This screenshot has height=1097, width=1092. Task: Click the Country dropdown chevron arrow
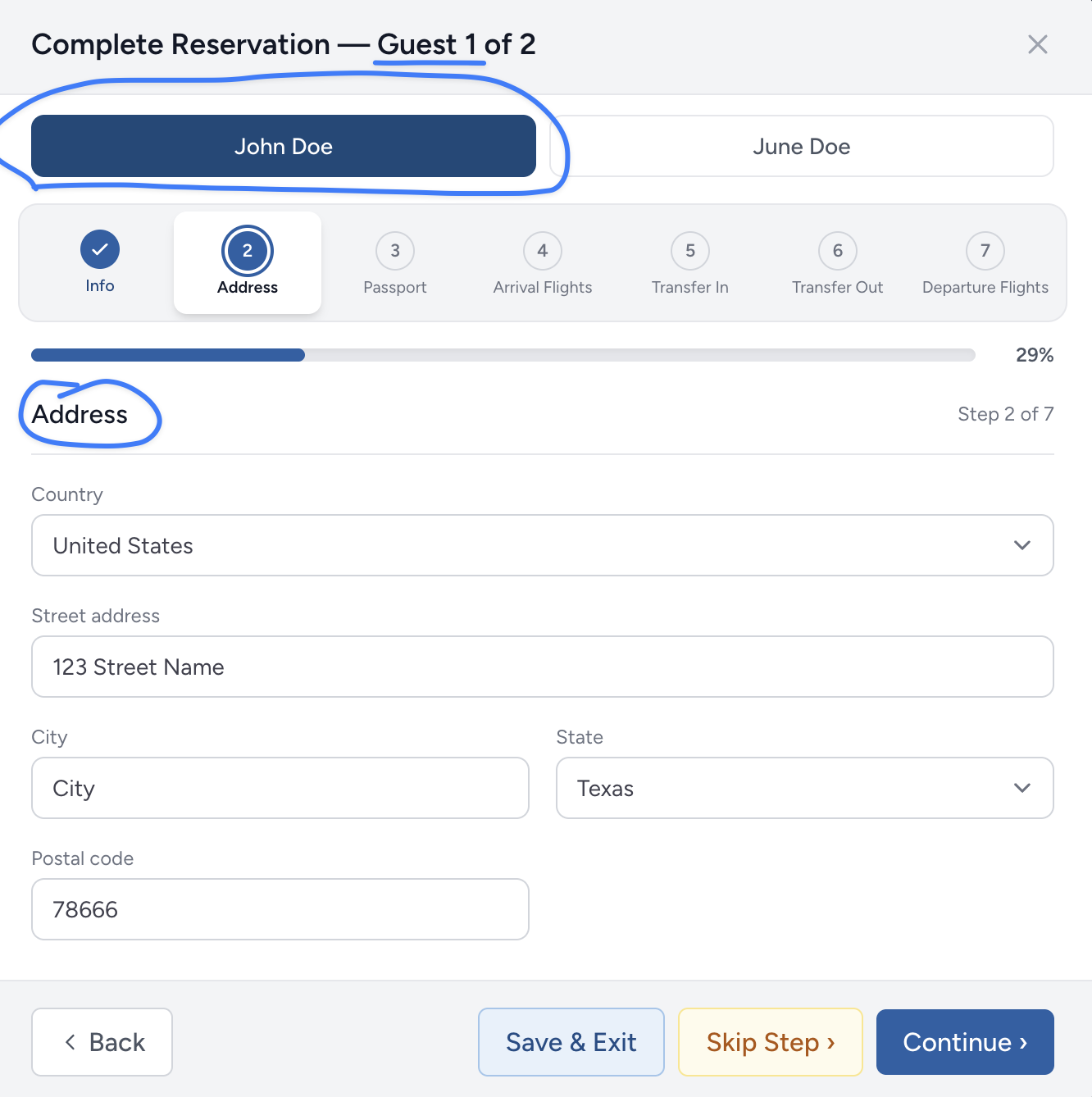(x=1022, y=545)
